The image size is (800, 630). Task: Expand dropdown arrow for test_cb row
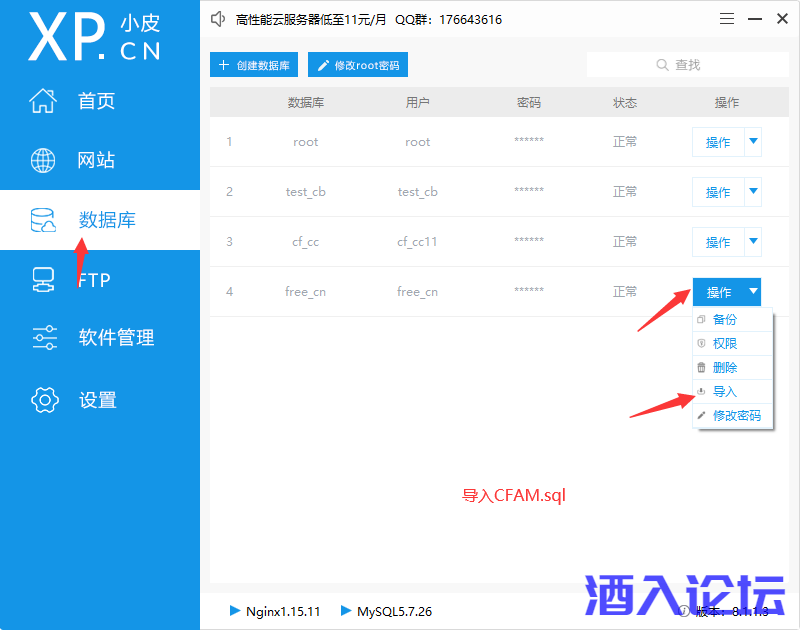coord(753,192)
